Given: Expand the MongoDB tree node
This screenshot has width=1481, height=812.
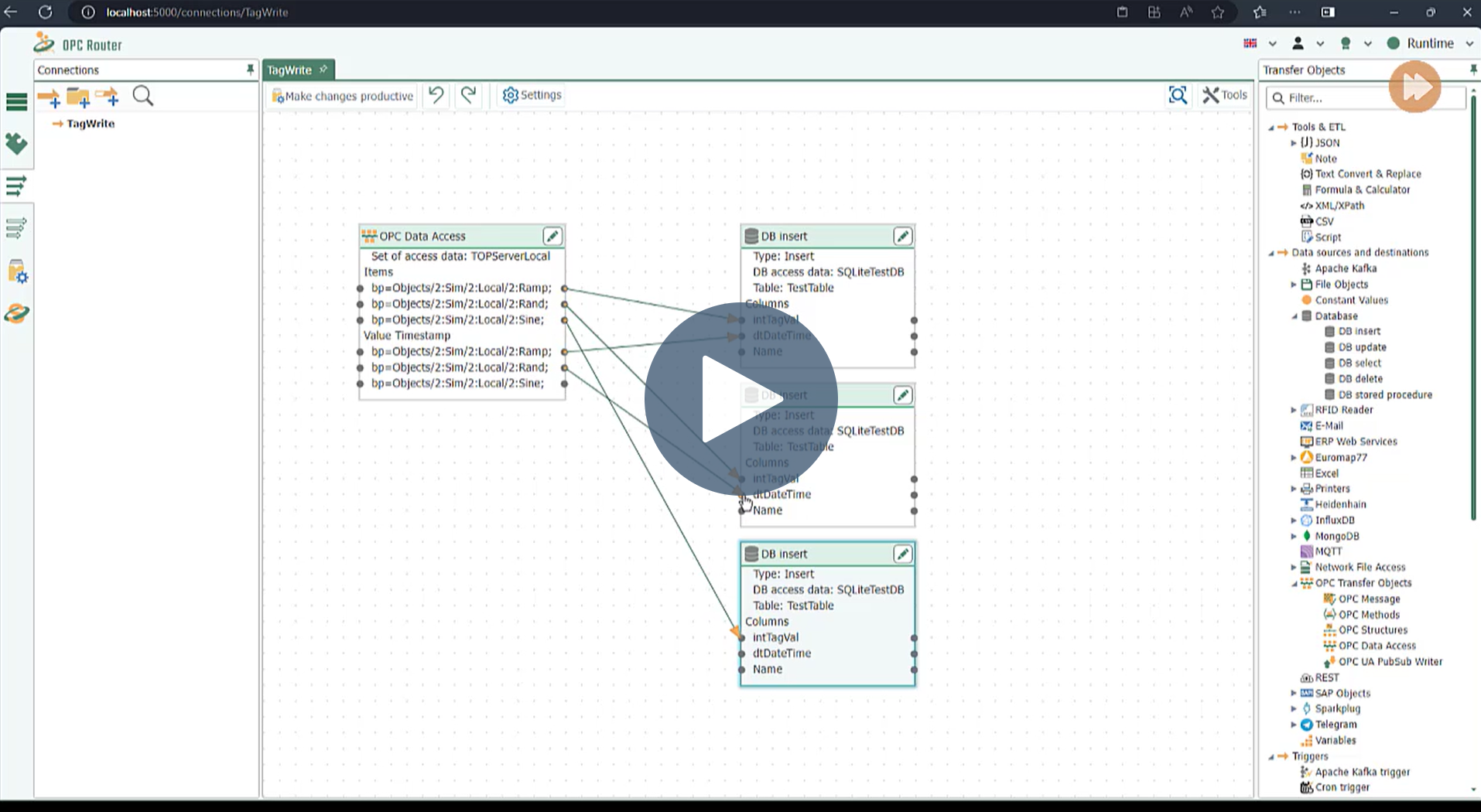Looking at the screenshot, I should tap(1294, 536).
